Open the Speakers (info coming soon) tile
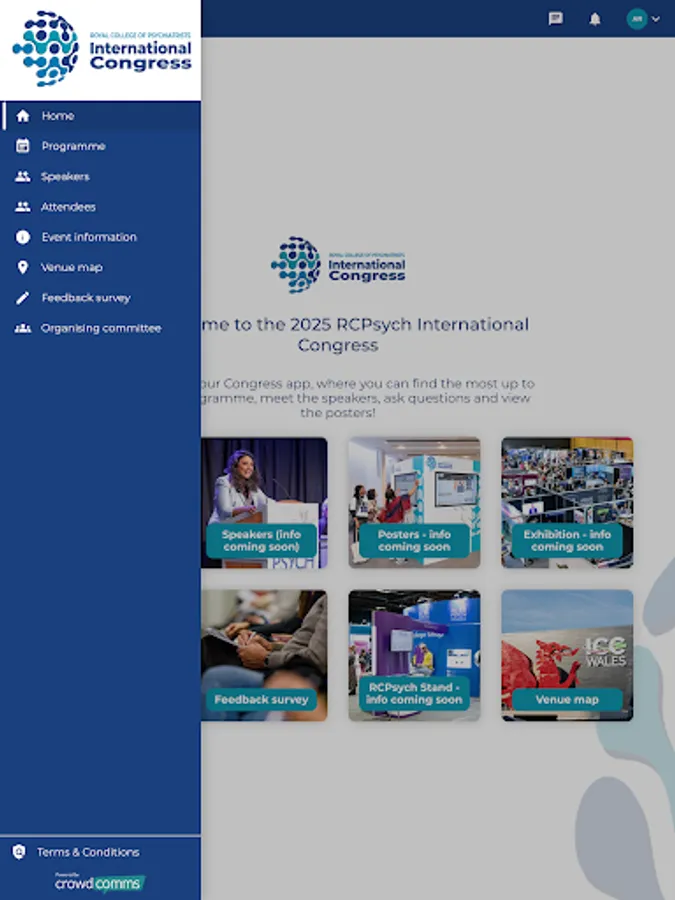Viewport: 675px width, 900px height. 264,503
